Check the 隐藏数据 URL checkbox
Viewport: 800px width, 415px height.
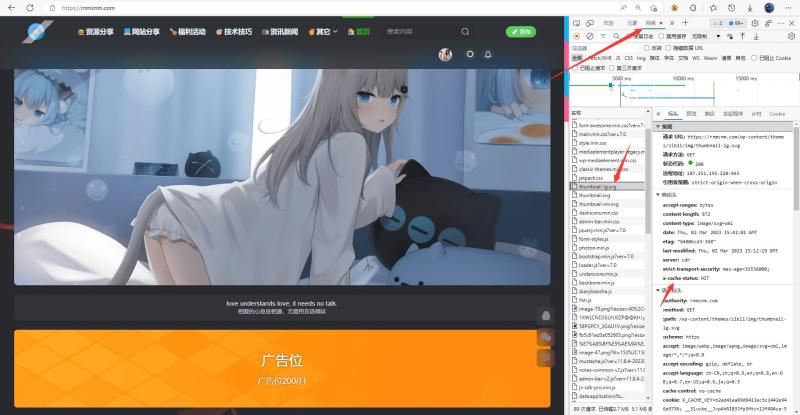point(668,47)
